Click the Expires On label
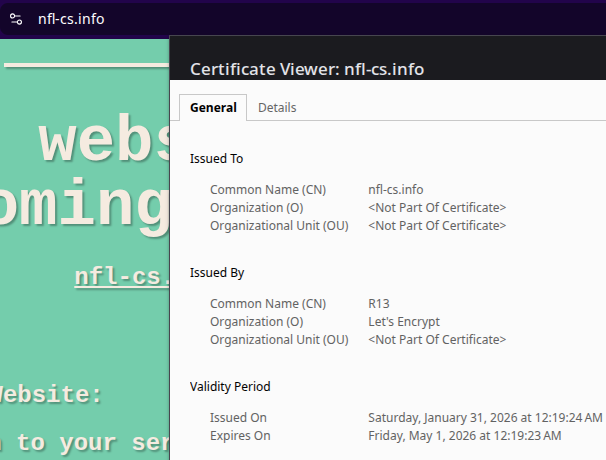This screenshot has width=606, height=460. pyautogui.click(x=240, y=436)
